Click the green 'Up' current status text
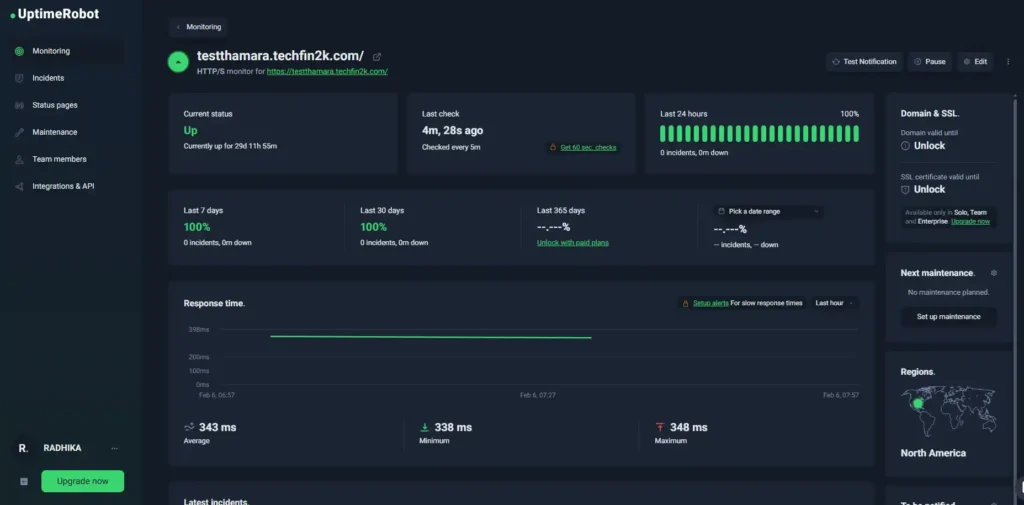 click(x=191, y=131)
